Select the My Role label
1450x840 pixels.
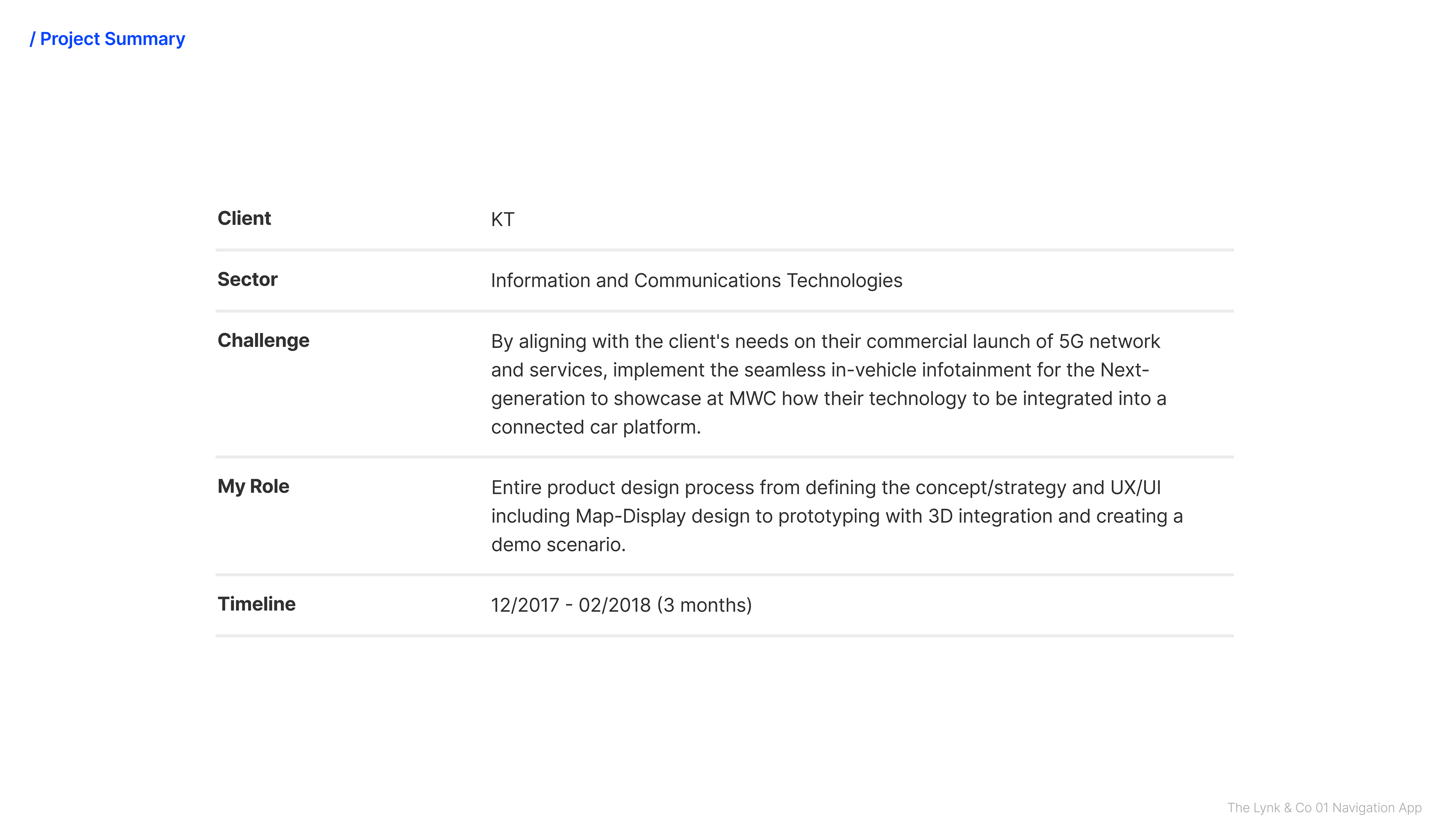tap(253, 487)
